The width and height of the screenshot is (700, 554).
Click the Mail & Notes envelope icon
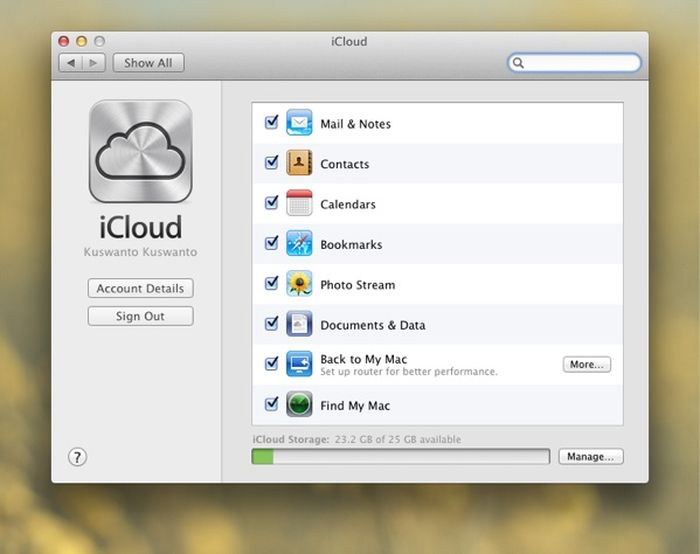point(299,122)
